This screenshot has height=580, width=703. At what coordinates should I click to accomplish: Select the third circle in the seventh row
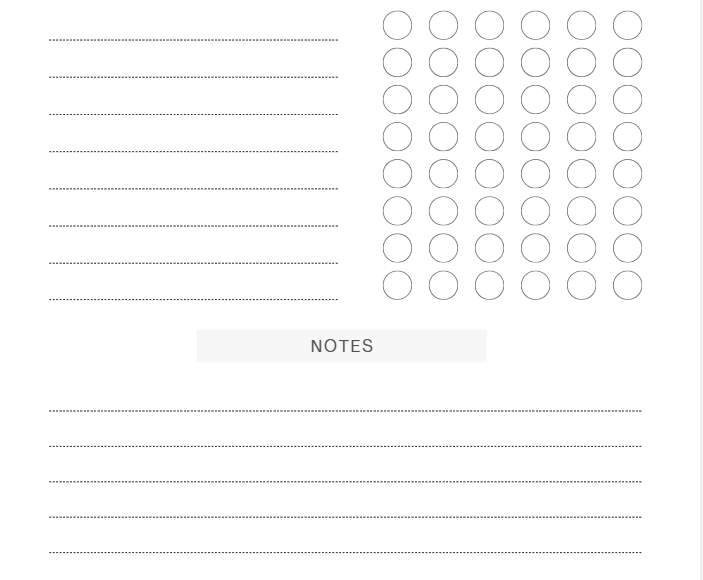click(x=489, y=247)
